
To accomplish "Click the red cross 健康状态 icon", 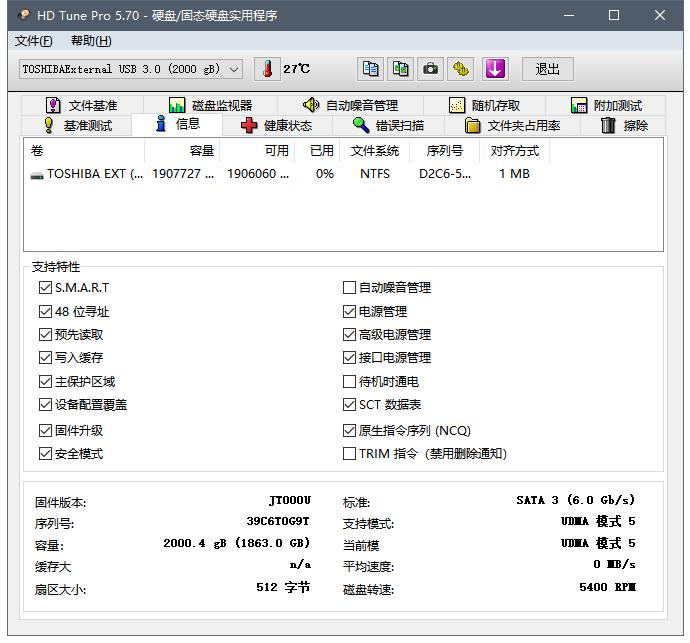I will [249, 125].
